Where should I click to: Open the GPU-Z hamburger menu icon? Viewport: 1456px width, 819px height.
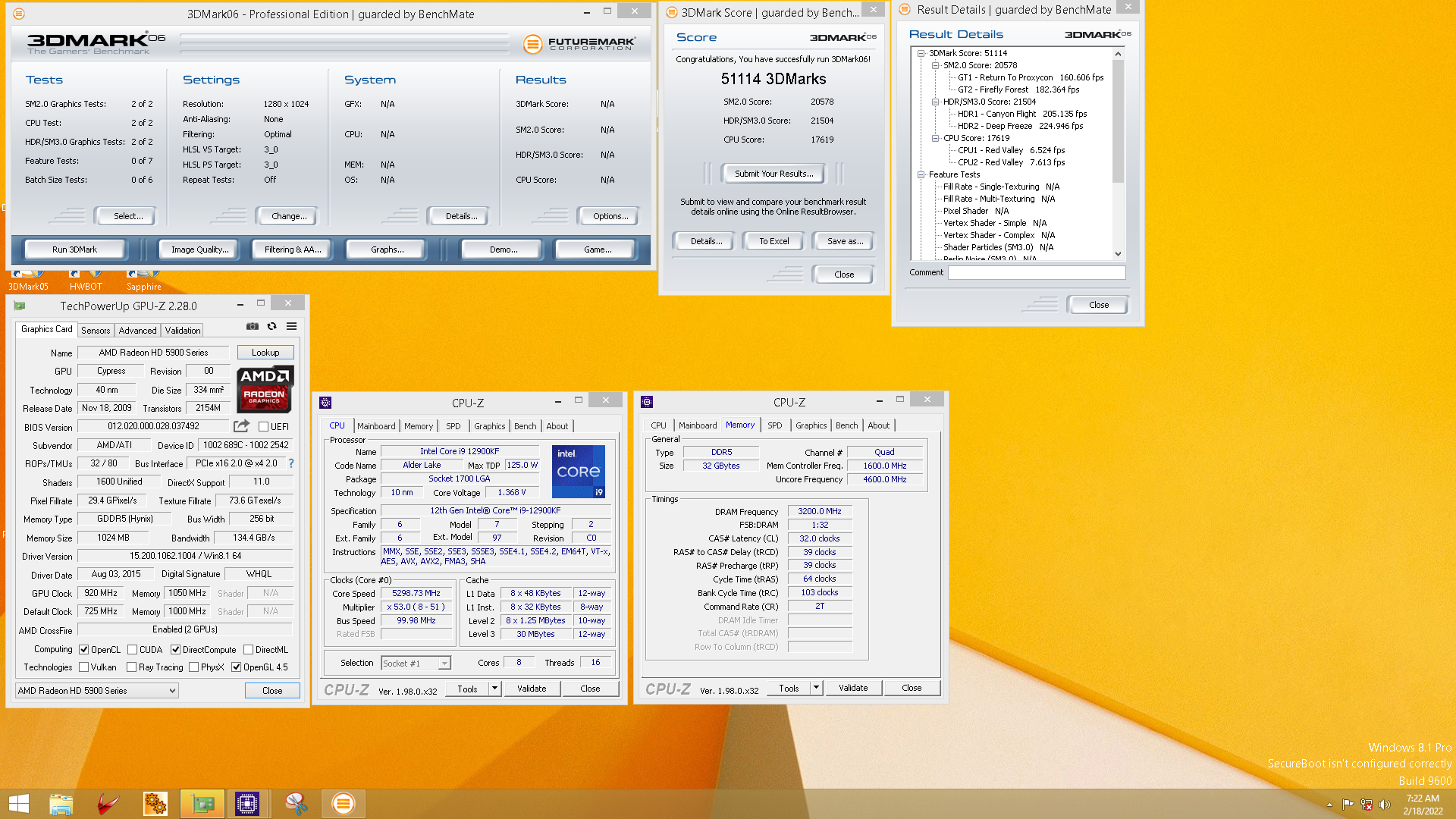[291, 326]
